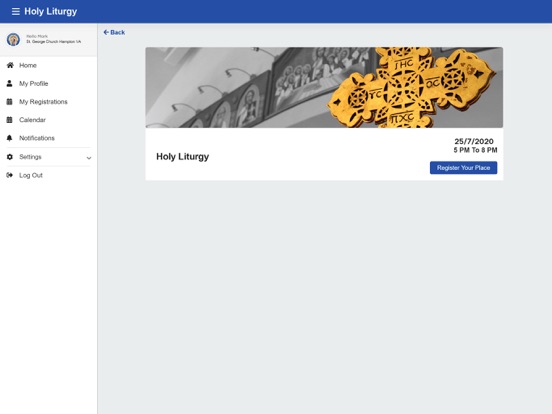Click the Calendar sidebar icon
The image size is (552, 414).
10,120
